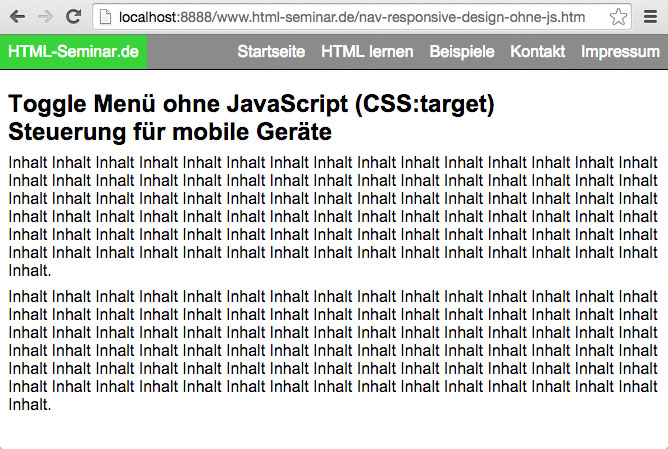Open the HTML-Seminar.de logo link
The height and width of the screenshot is (449, 668).
tap(73, 52)
